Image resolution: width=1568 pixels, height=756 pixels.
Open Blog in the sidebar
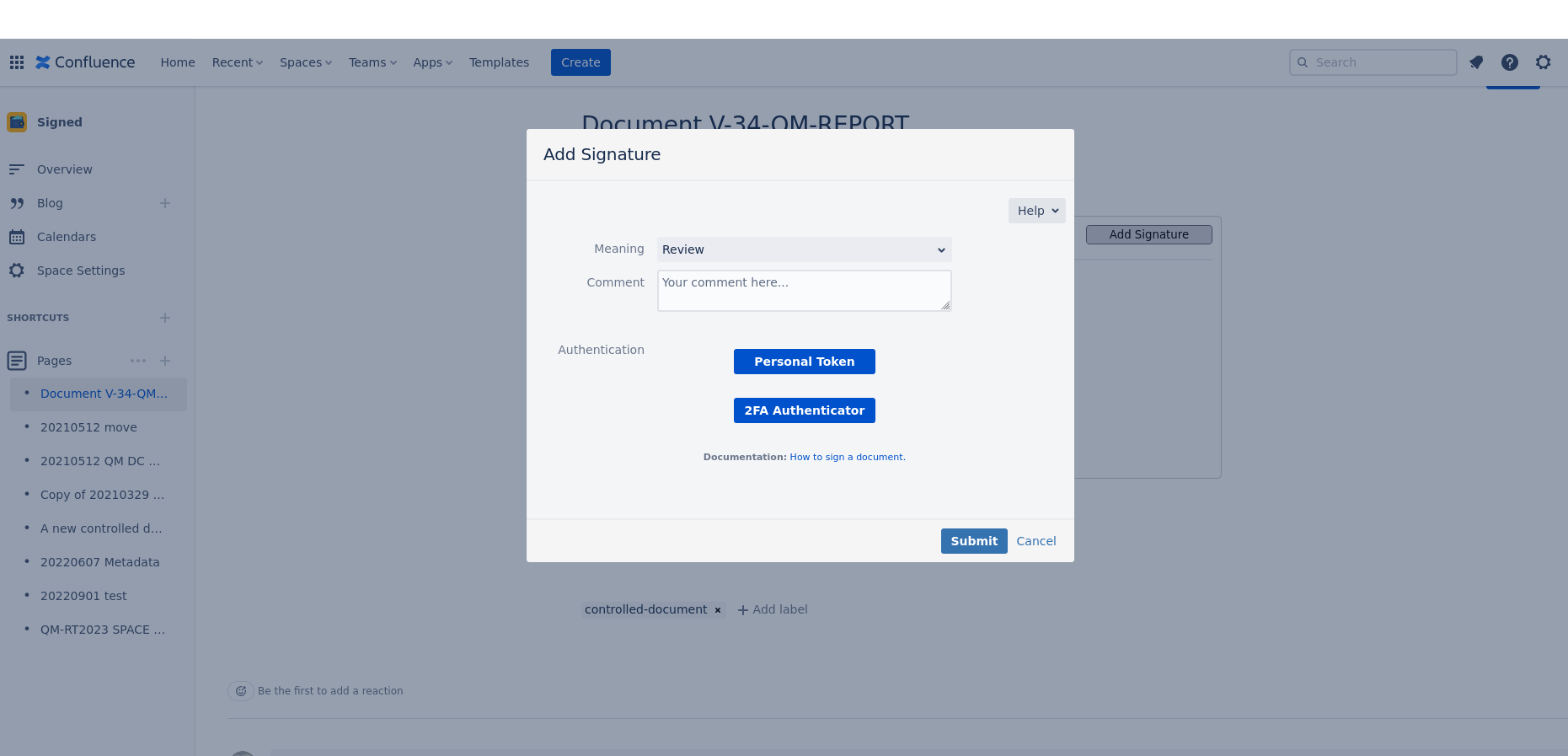(x=50, y=203)
